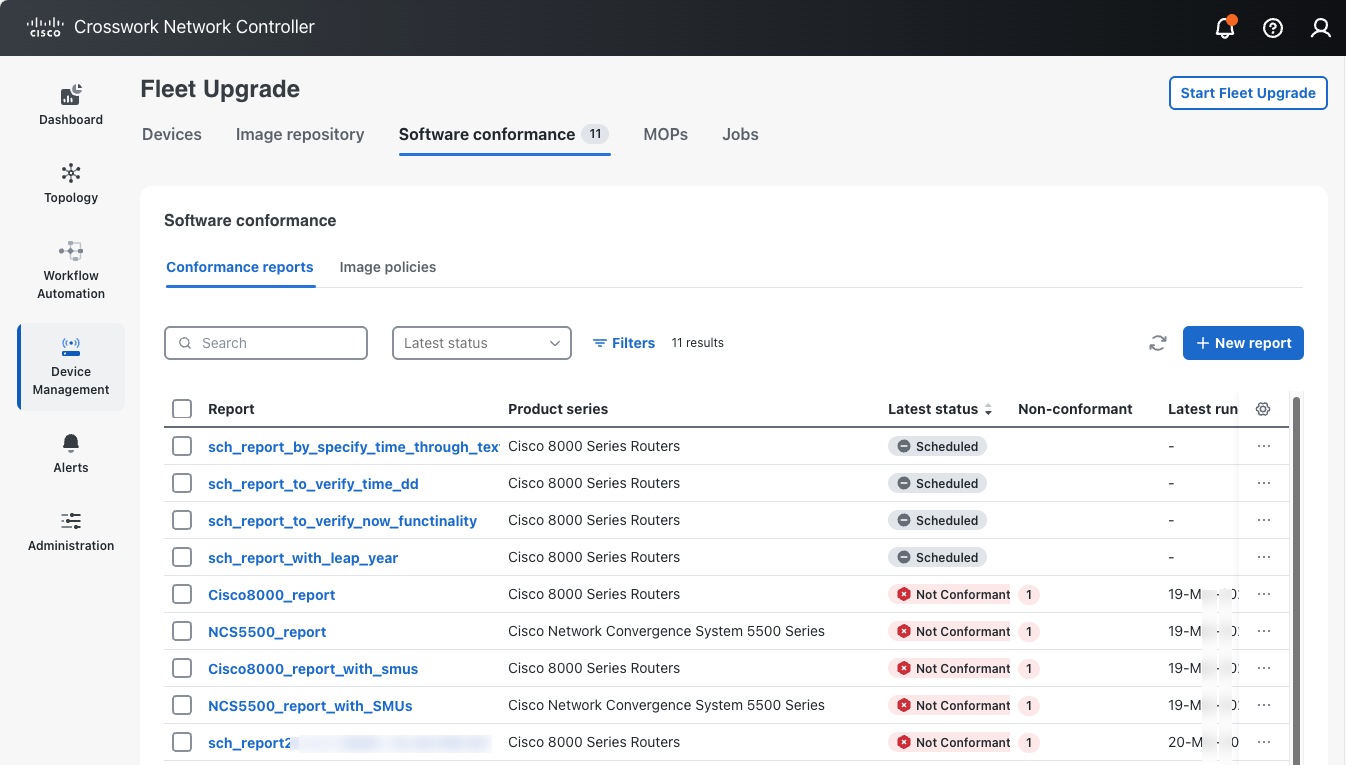
Task: Toggle sort on the Latest status column
Action: click(988, 409)
